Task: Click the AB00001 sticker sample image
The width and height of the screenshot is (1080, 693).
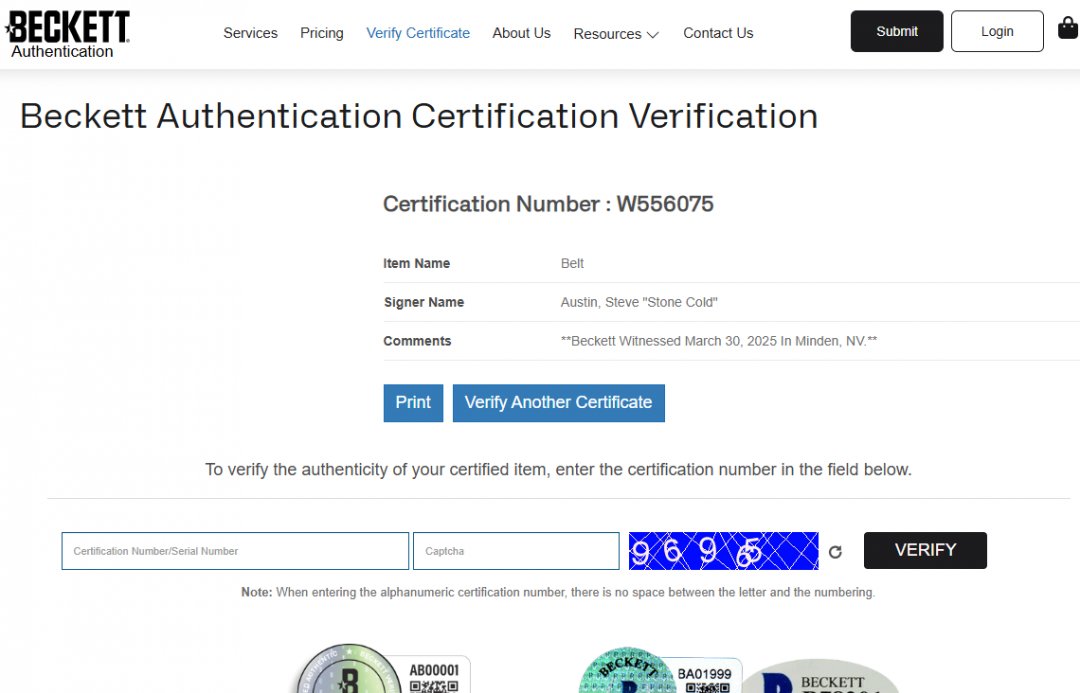Action: pos(384,668)
